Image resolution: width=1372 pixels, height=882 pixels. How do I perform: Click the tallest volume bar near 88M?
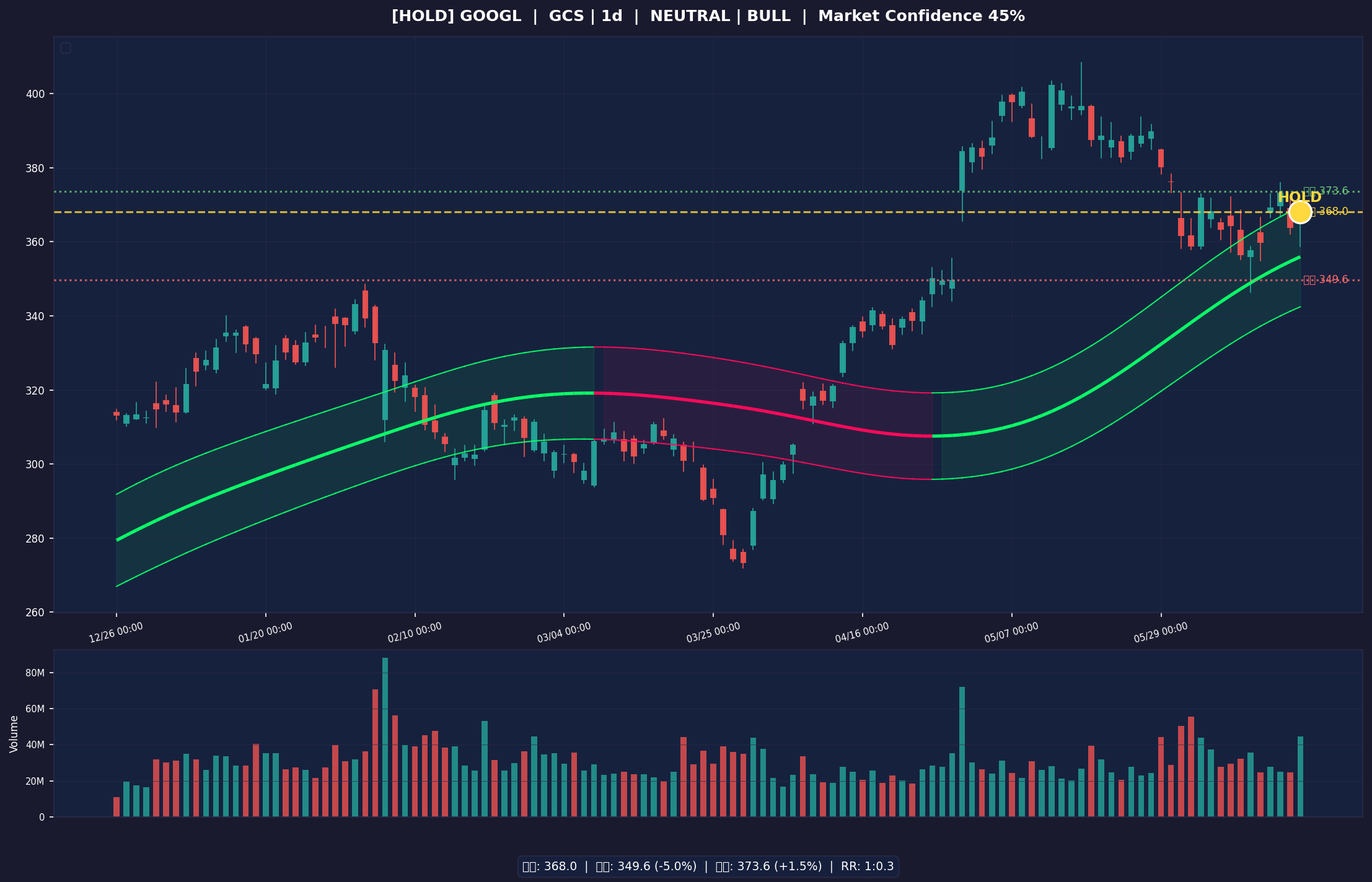click(385, 737)
